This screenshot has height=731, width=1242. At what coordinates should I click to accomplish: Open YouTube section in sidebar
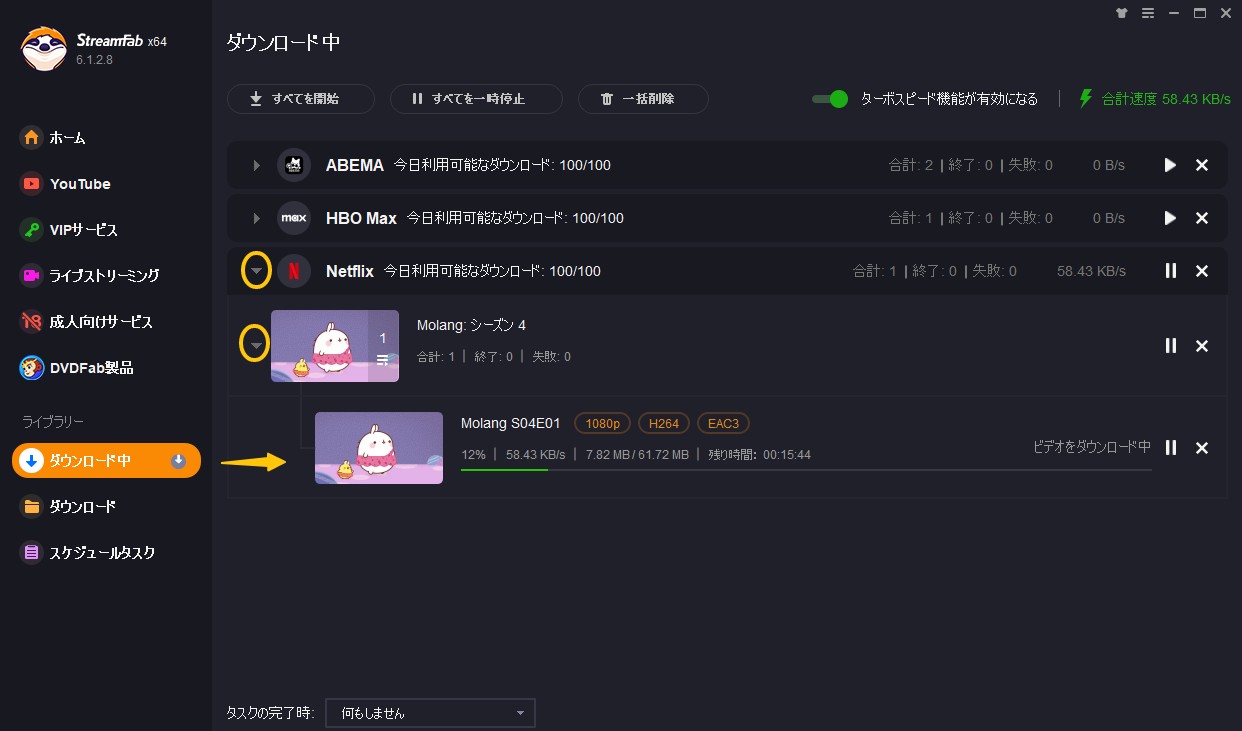point(66,183)
